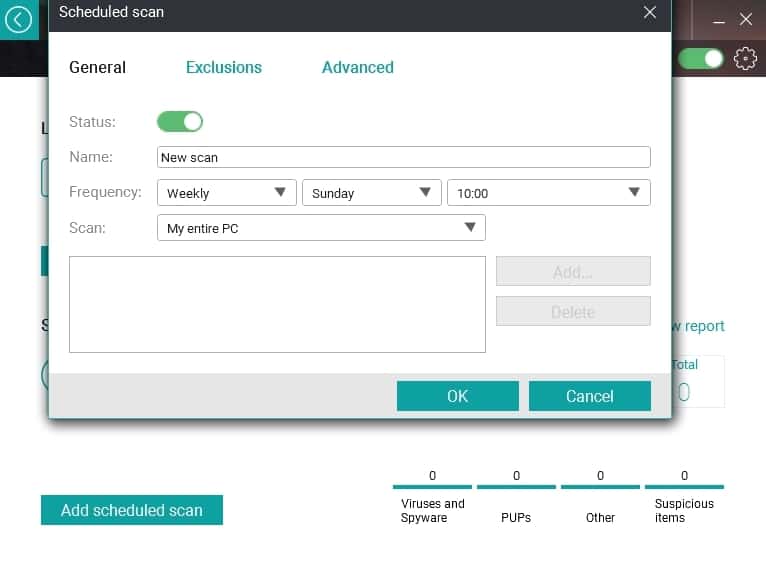Open the report link in main window
This screenshot has width=766, height=565.
pos(699,326)
